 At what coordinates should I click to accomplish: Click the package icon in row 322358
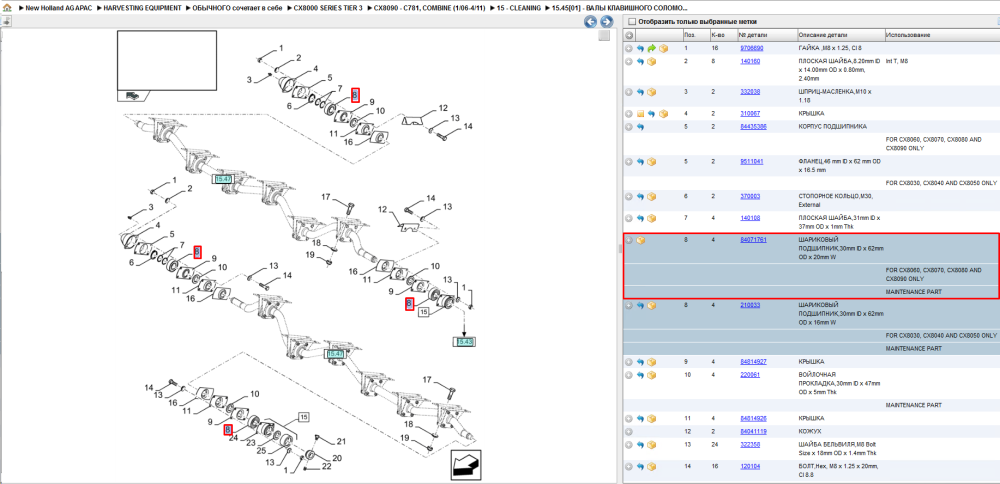tap(652, 444)
